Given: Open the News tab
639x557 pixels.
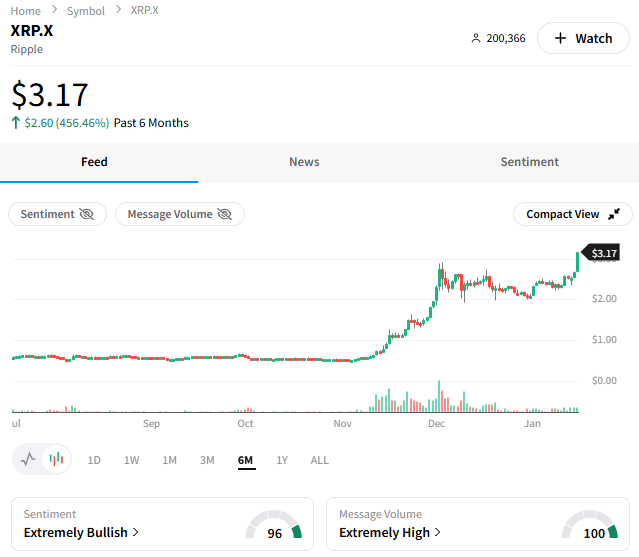Looking at the screenshot, I should (304, 162).
